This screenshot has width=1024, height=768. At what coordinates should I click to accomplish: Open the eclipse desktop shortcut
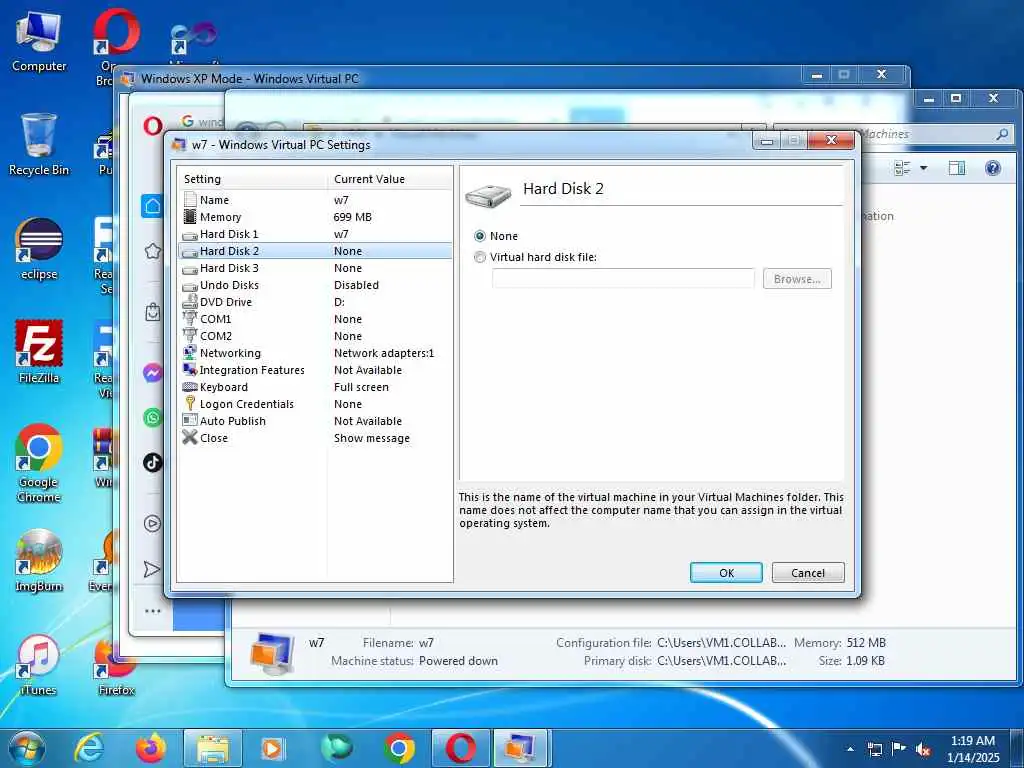(39, 248)
